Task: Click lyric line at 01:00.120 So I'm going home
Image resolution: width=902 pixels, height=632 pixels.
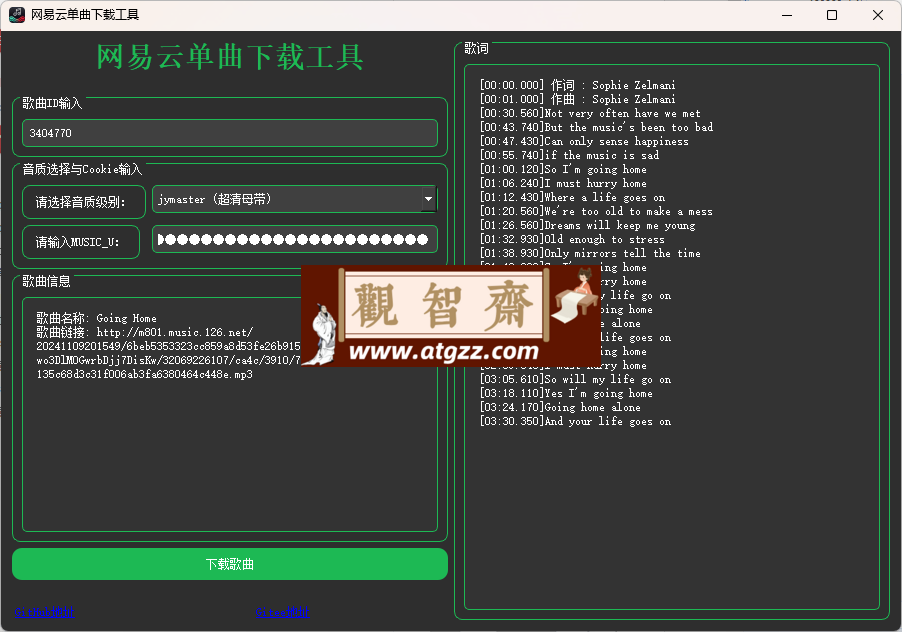Action: (563, 169)
